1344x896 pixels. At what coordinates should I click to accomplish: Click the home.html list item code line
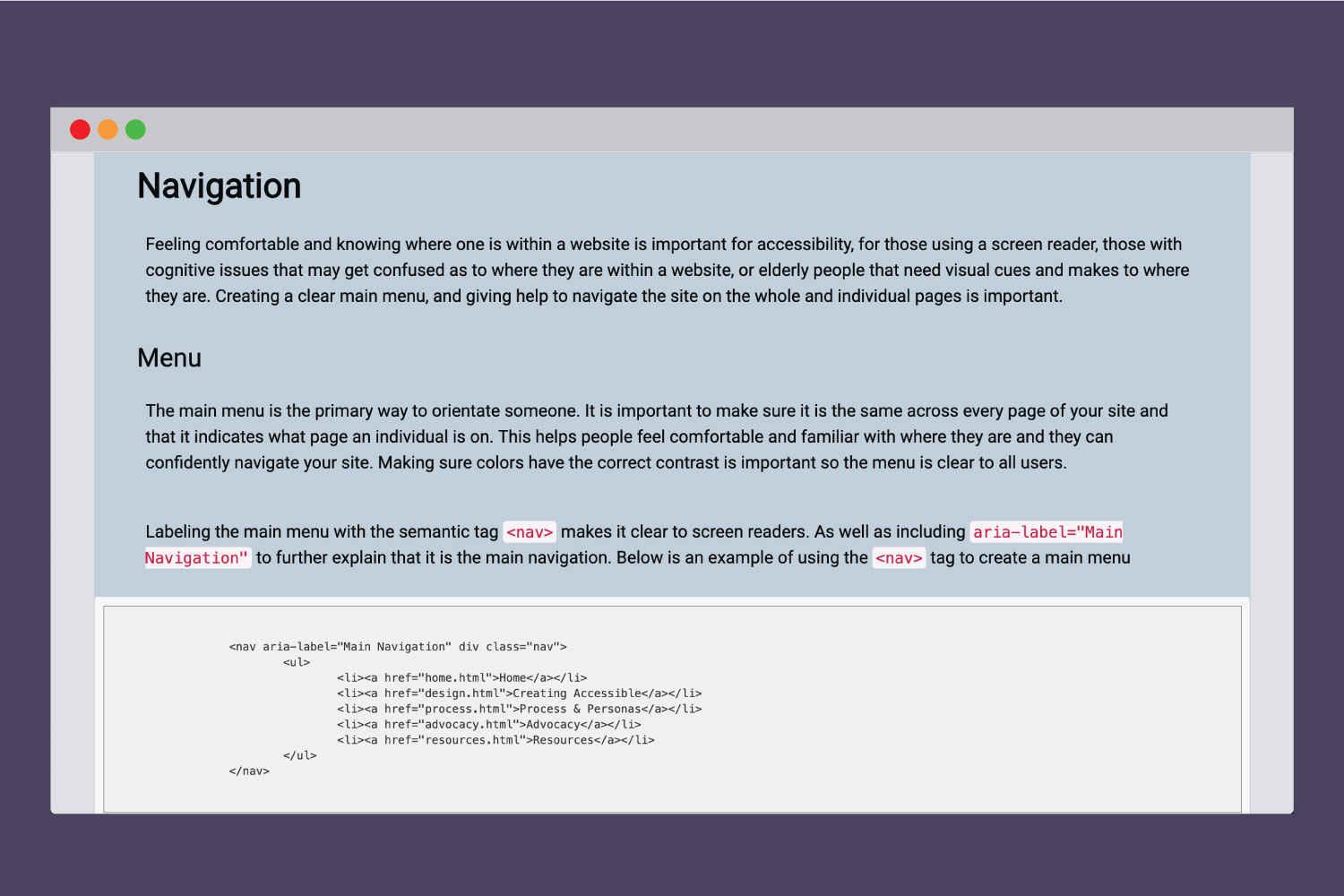coord(462,678)
